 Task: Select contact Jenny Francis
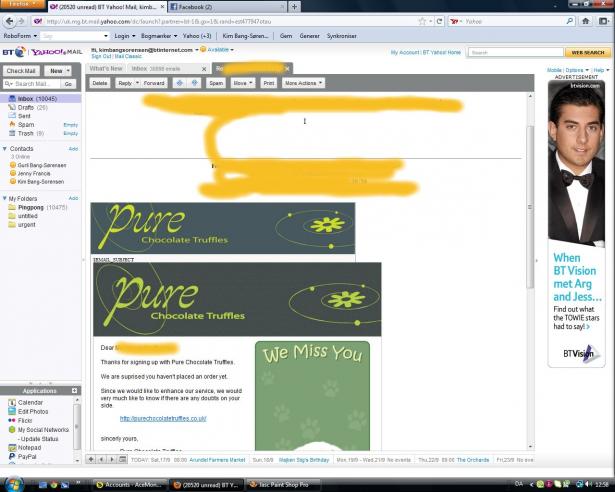tap(34, 173)
